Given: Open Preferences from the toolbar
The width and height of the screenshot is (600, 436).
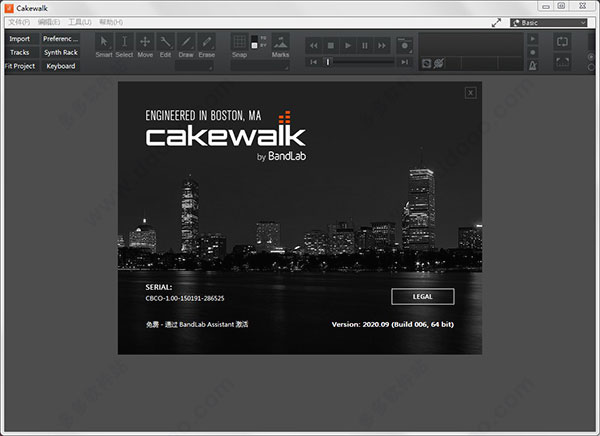Looking at the screenshot, I should 60,39.
